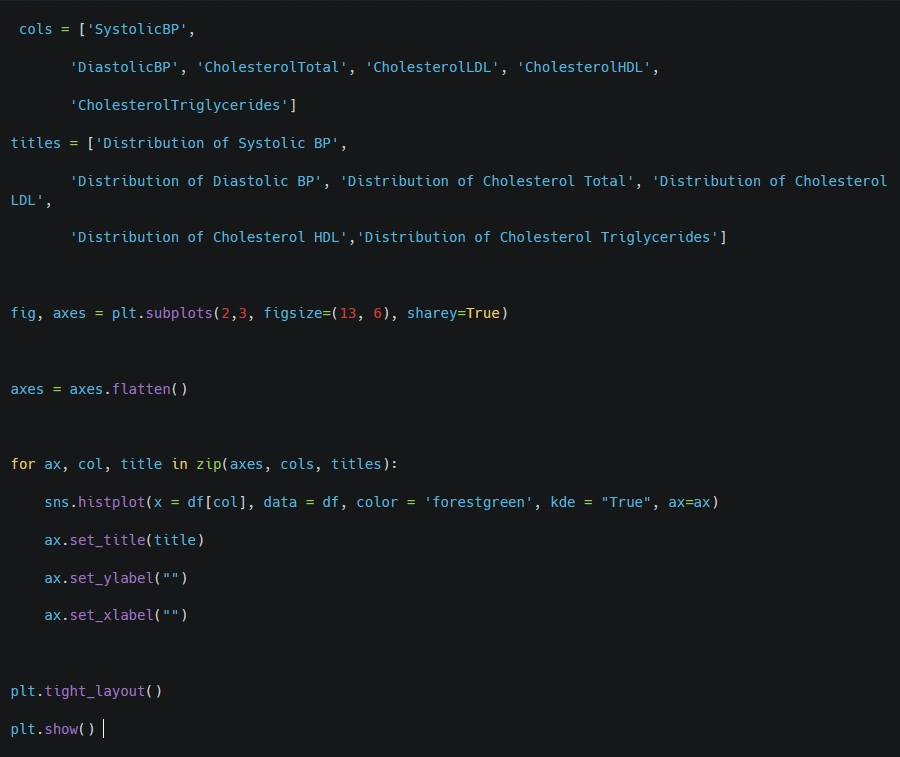Click 'fig' in the subplots assignment
This screenshot has height=757, width=900.
23,313
